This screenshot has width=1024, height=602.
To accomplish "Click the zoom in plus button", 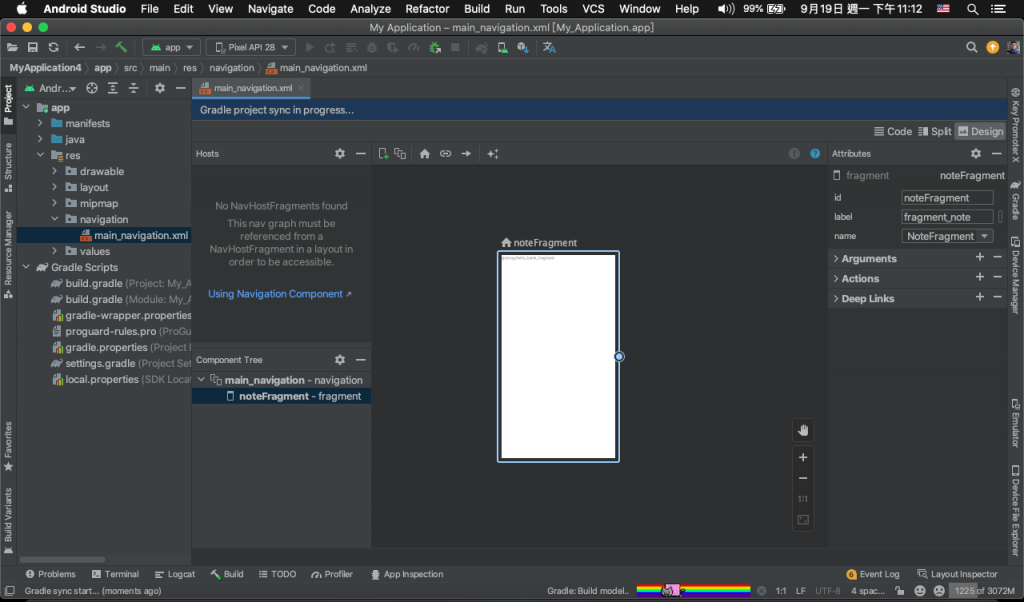I will 802,457.
